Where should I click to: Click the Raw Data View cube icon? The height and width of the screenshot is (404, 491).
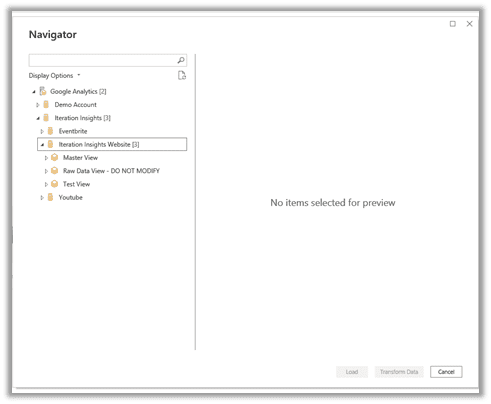point(54,171)
